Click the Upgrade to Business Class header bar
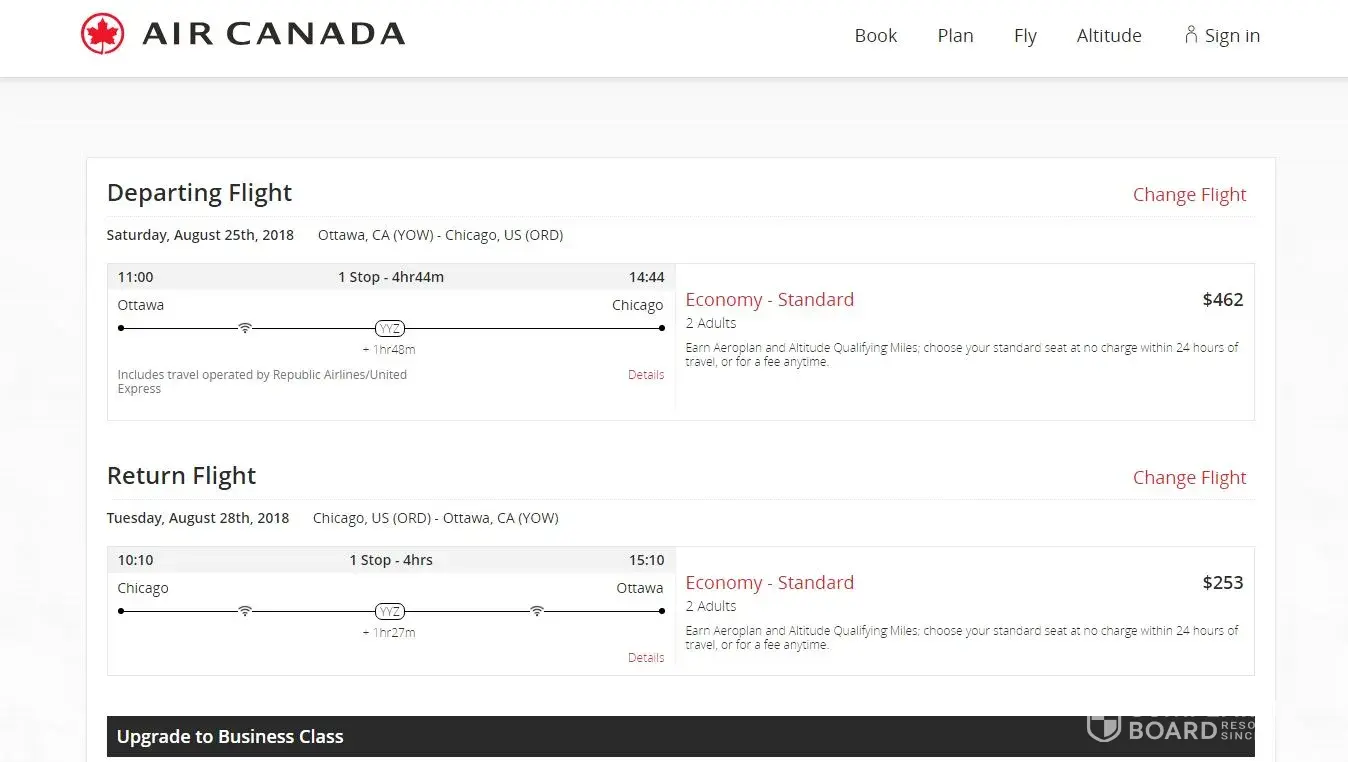 pos(680,737)
